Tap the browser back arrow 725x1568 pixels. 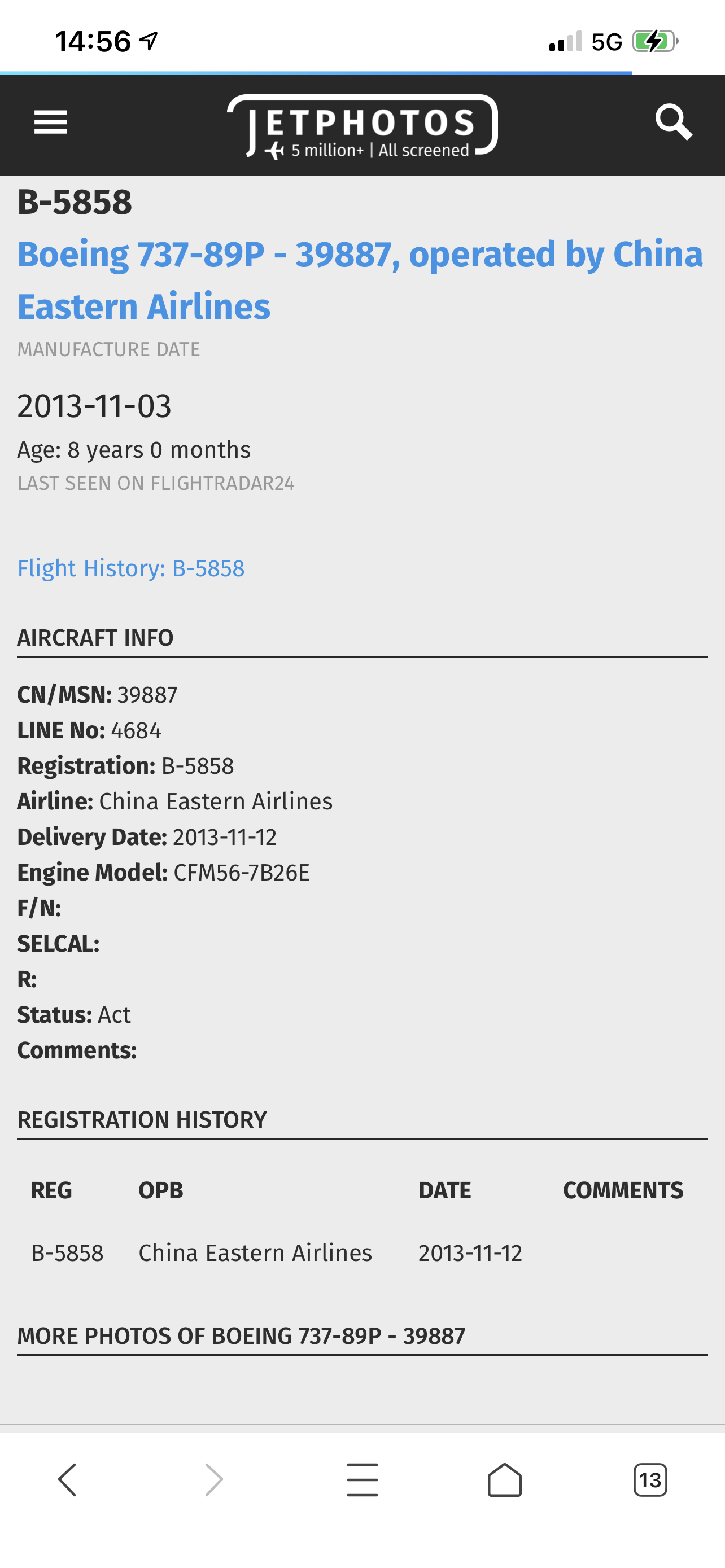click(x=67, y=1480)
